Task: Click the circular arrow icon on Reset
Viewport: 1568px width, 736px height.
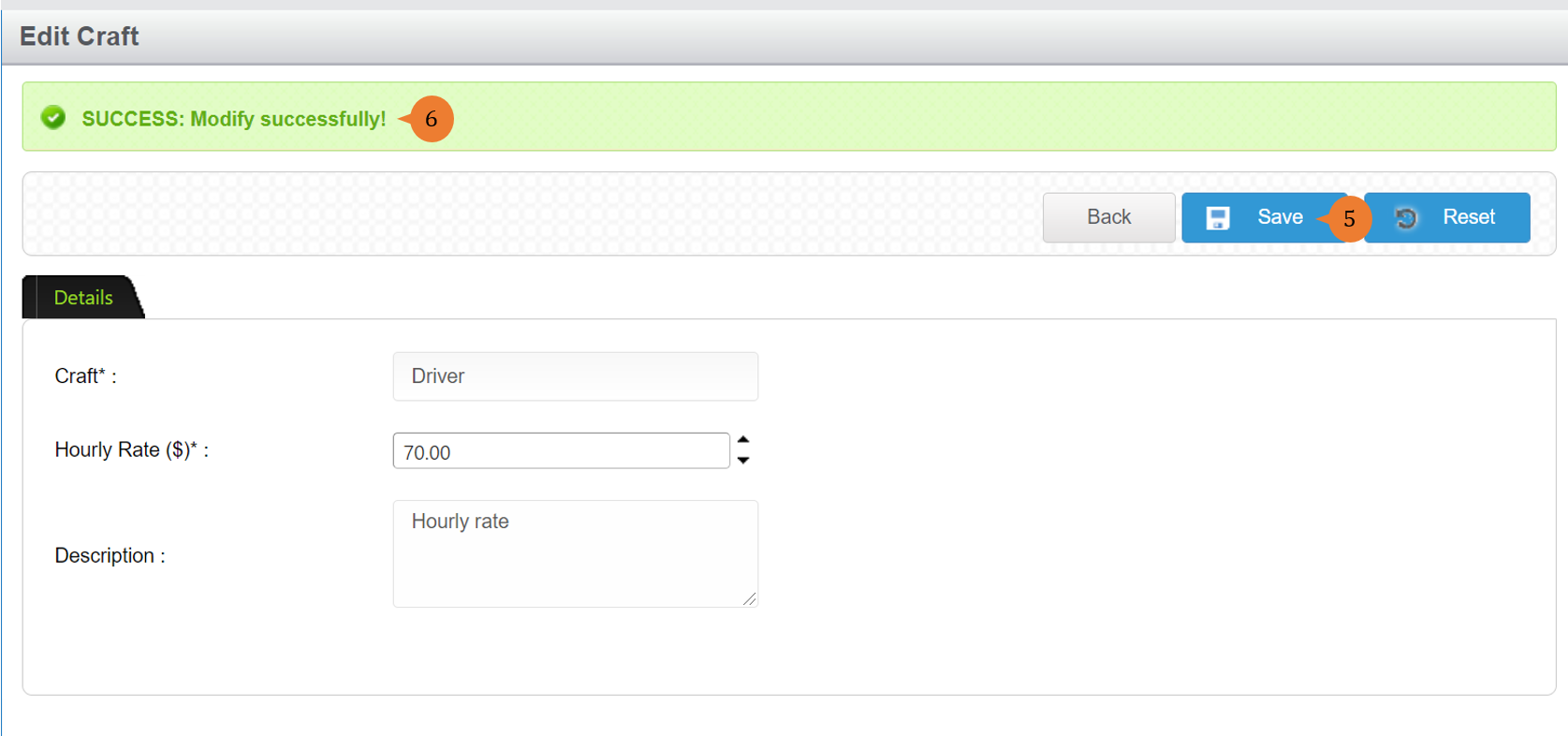Action: [1406, 218]
